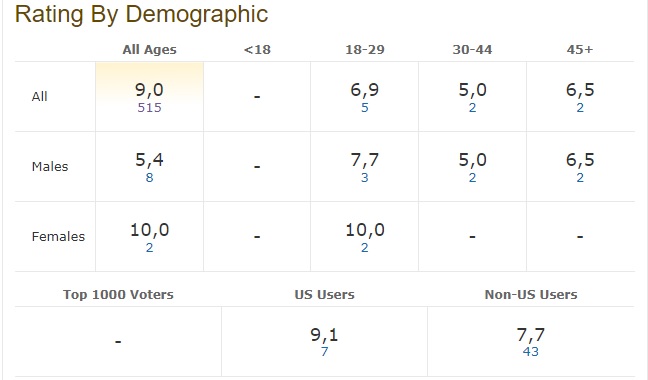Click the Top 1000 Voters heading

coord(118,294)
